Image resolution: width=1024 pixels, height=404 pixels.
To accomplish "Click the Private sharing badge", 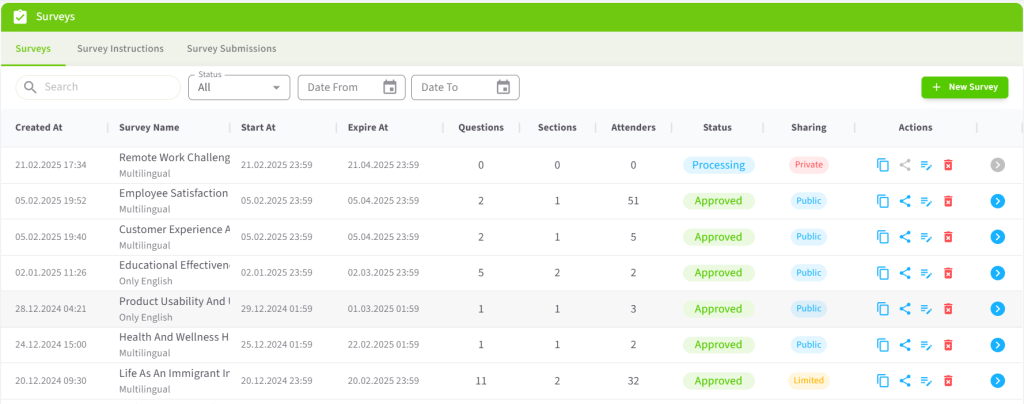I will point(808,165).
